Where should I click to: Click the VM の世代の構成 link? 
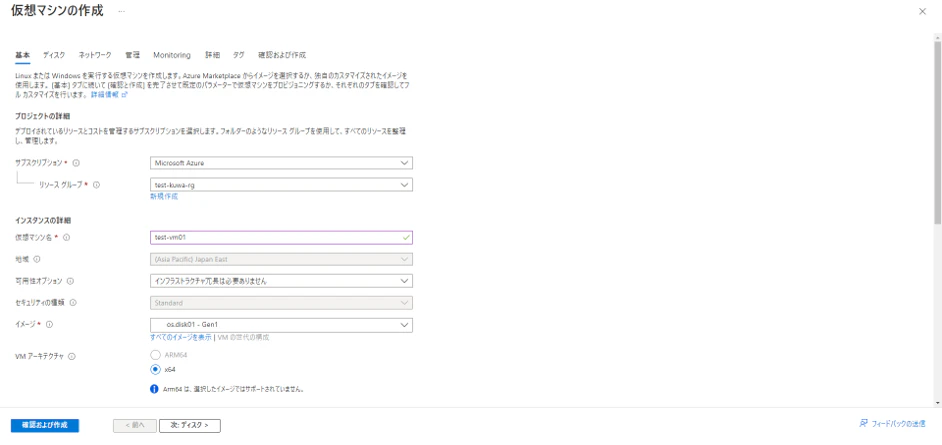point(242,338)
